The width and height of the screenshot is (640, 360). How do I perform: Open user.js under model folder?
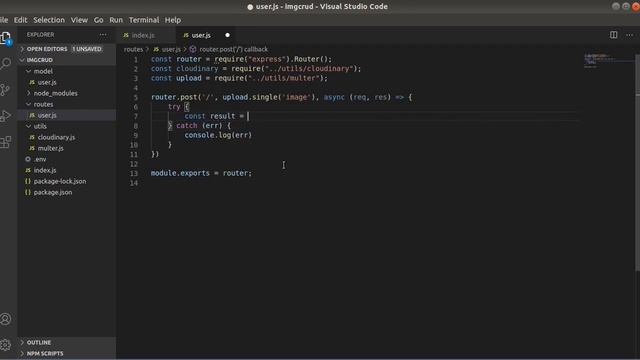tap(47, 82)
